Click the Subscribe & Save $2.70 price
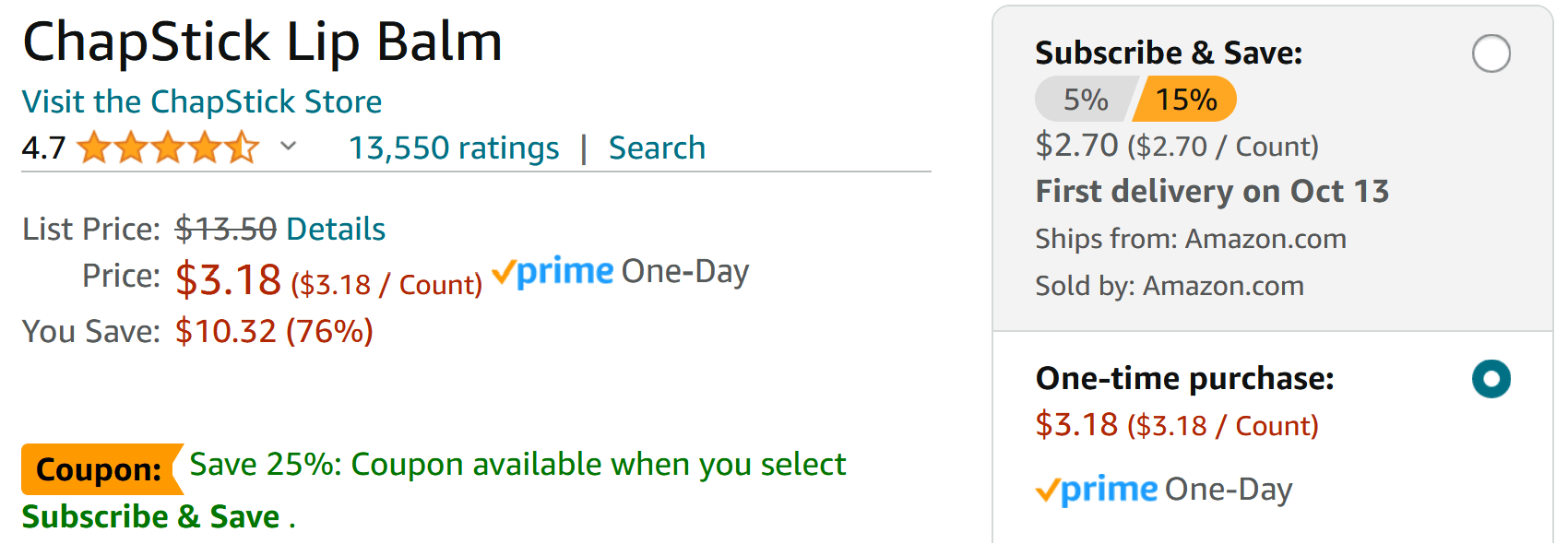 1076,145
